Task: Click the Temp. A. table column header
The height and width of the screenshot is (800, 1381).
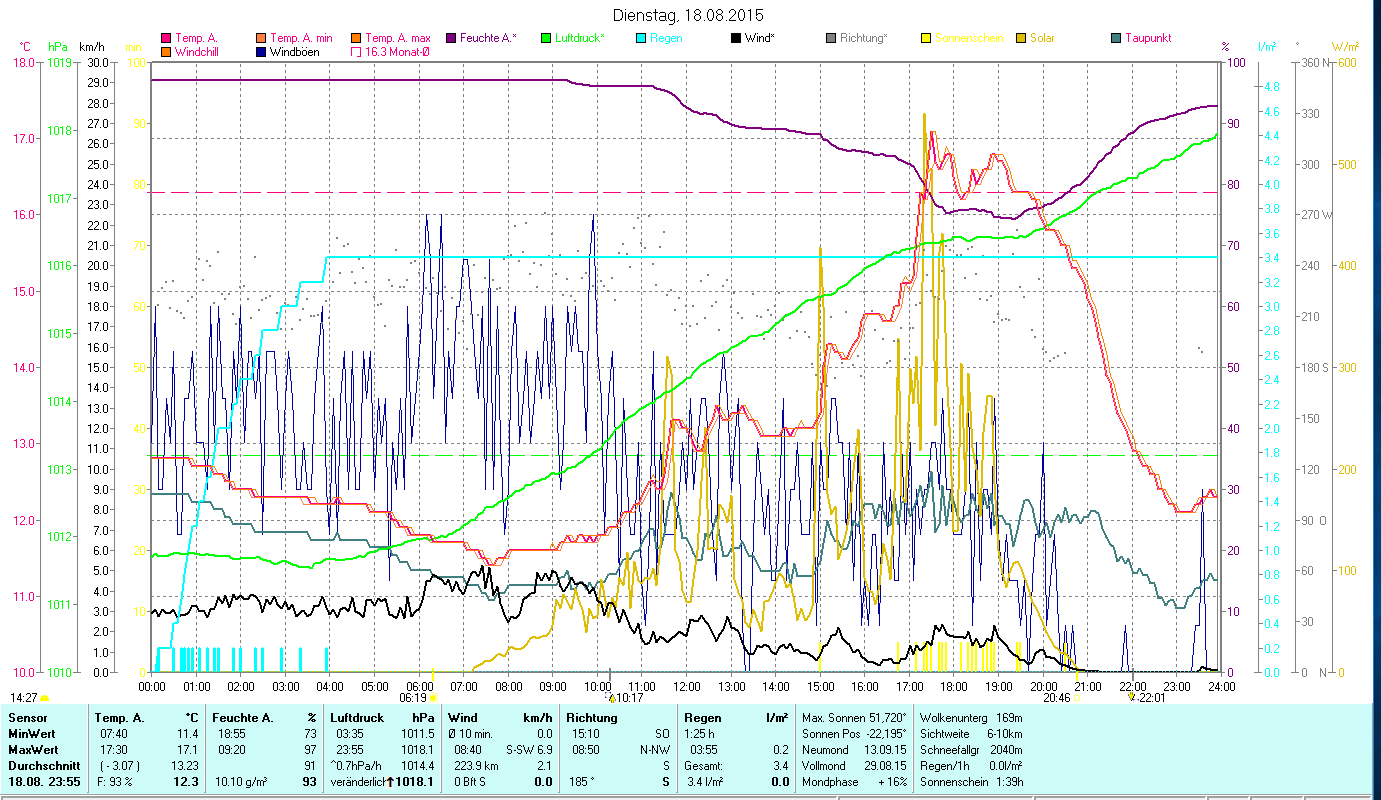Action: pyautogui.click(x=119, y=718)
